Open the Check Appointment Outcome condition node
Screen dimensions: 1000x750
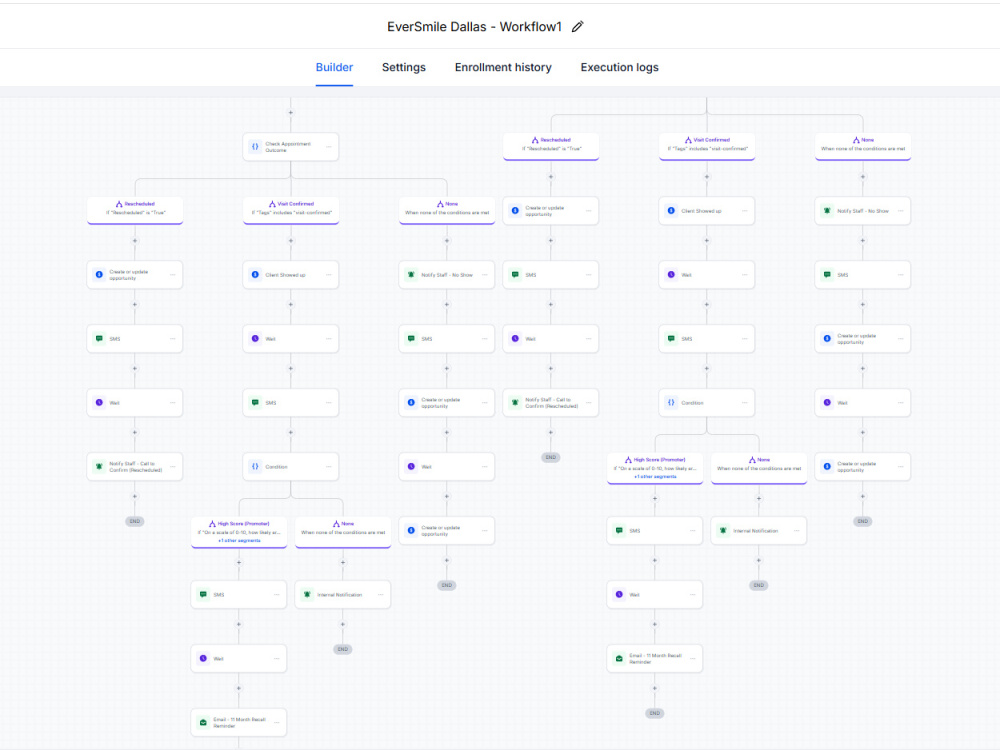point(291,147)
